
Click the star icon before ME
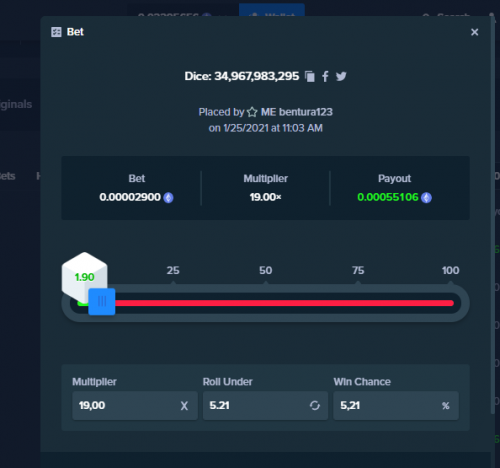click(x=252, y=112)
